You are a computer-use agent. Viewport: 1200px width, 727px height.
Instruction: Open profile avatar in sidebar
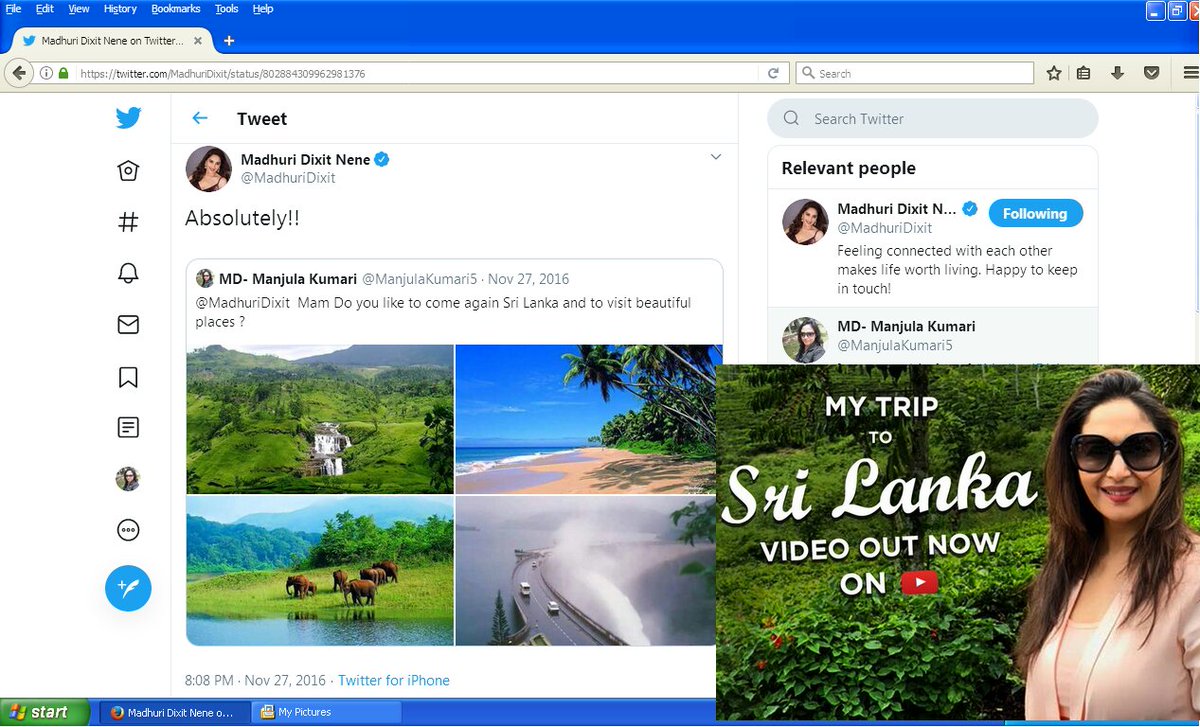coord(128,479)
